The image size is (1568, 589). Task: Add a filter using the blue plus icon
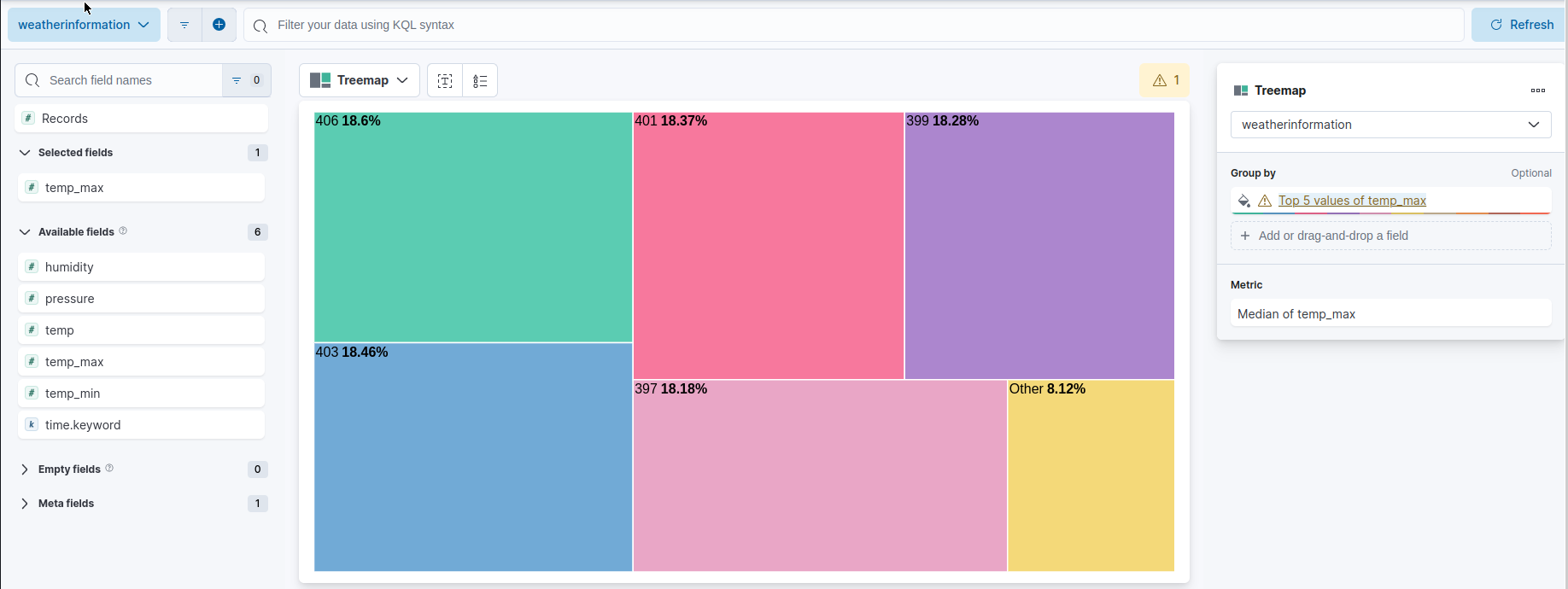[x=219, y=24]
